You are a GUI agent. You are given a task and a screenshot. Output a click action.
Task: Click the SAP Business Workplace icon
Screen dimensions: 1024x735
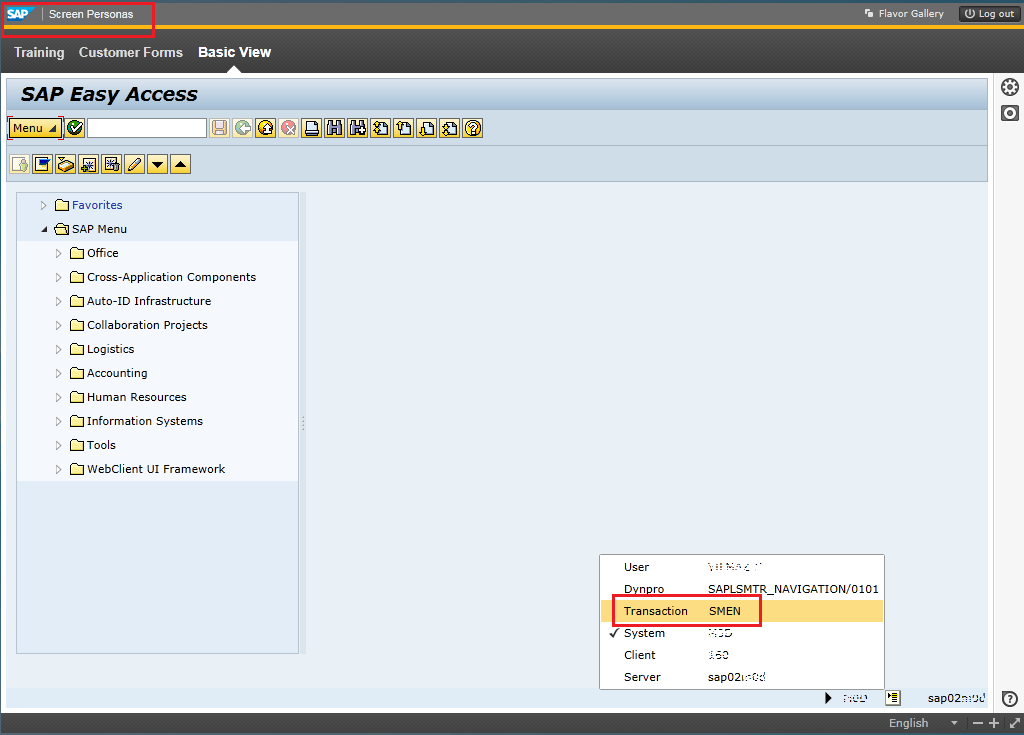click(65, 165)
